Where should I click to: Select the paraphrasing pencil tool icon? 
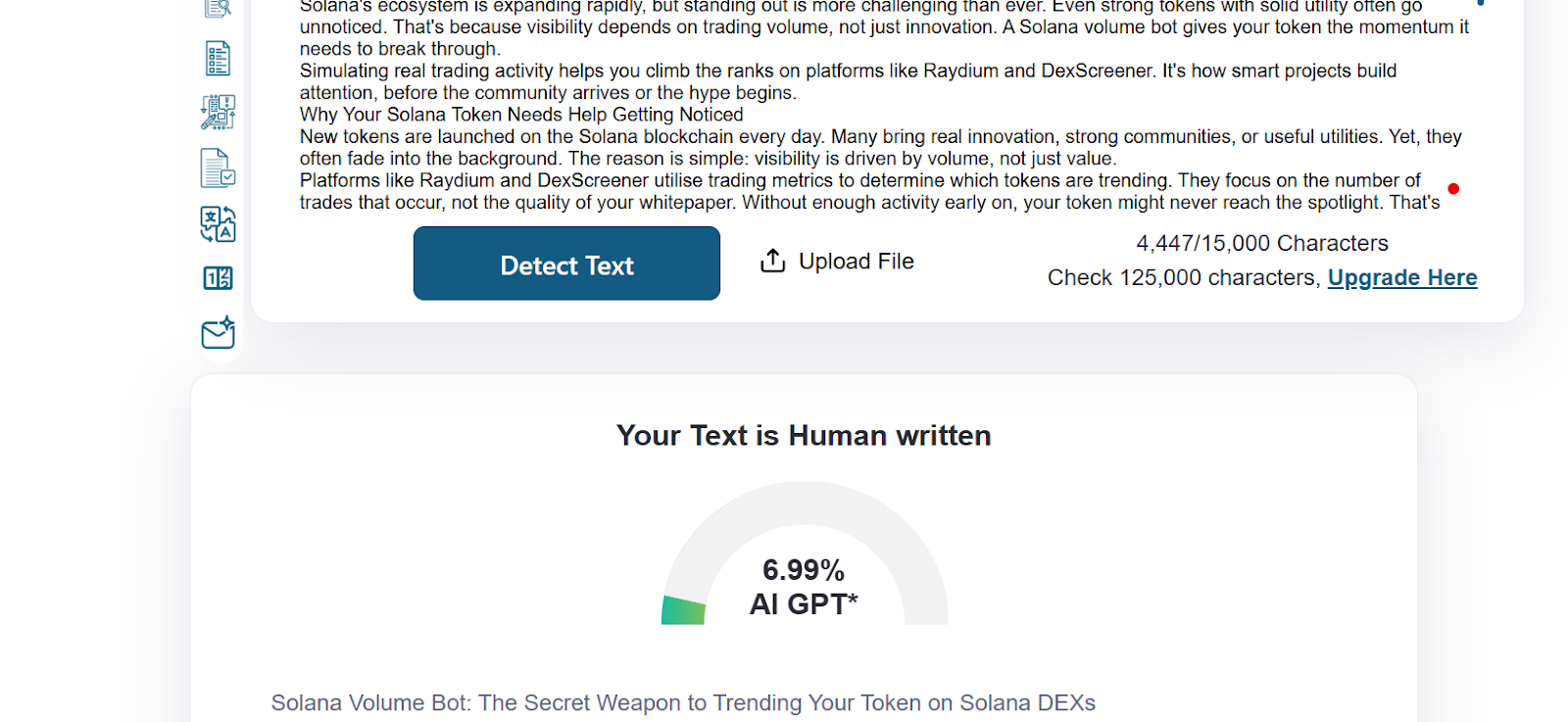click(218, 113)
